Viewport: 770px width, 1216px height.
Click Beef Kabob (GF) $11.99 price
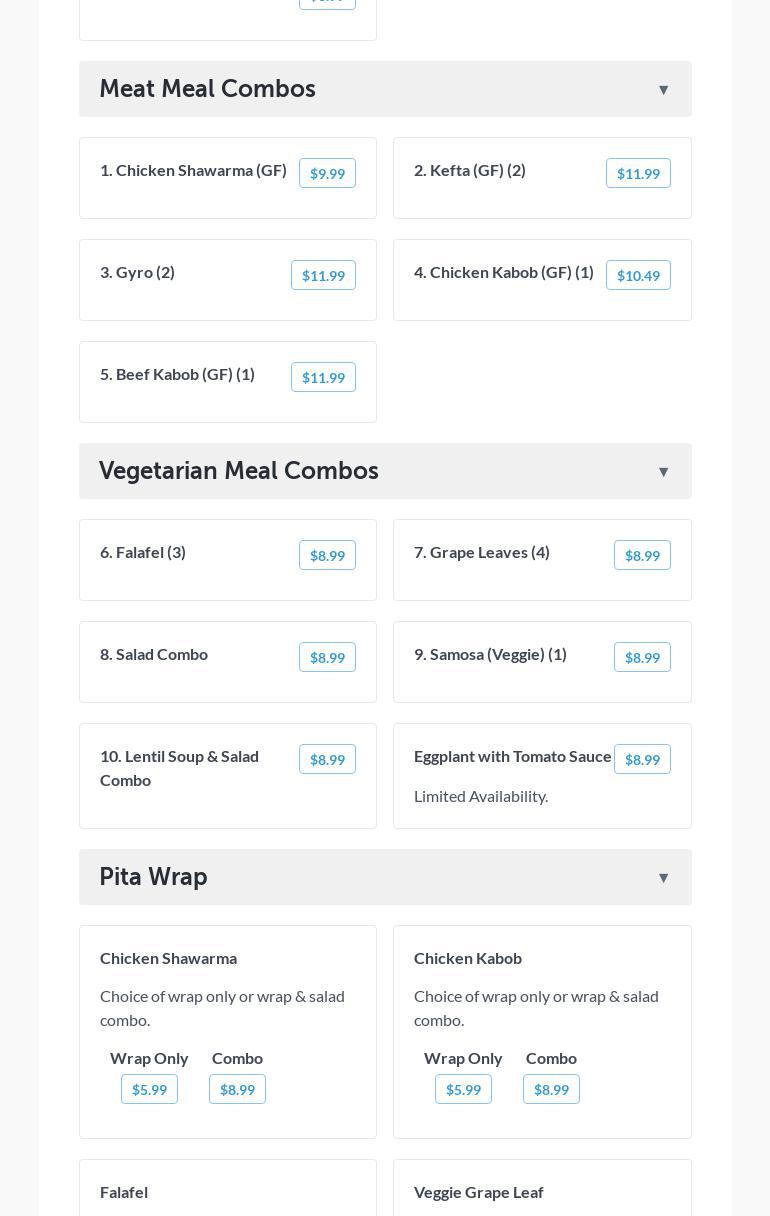[323, 377]
